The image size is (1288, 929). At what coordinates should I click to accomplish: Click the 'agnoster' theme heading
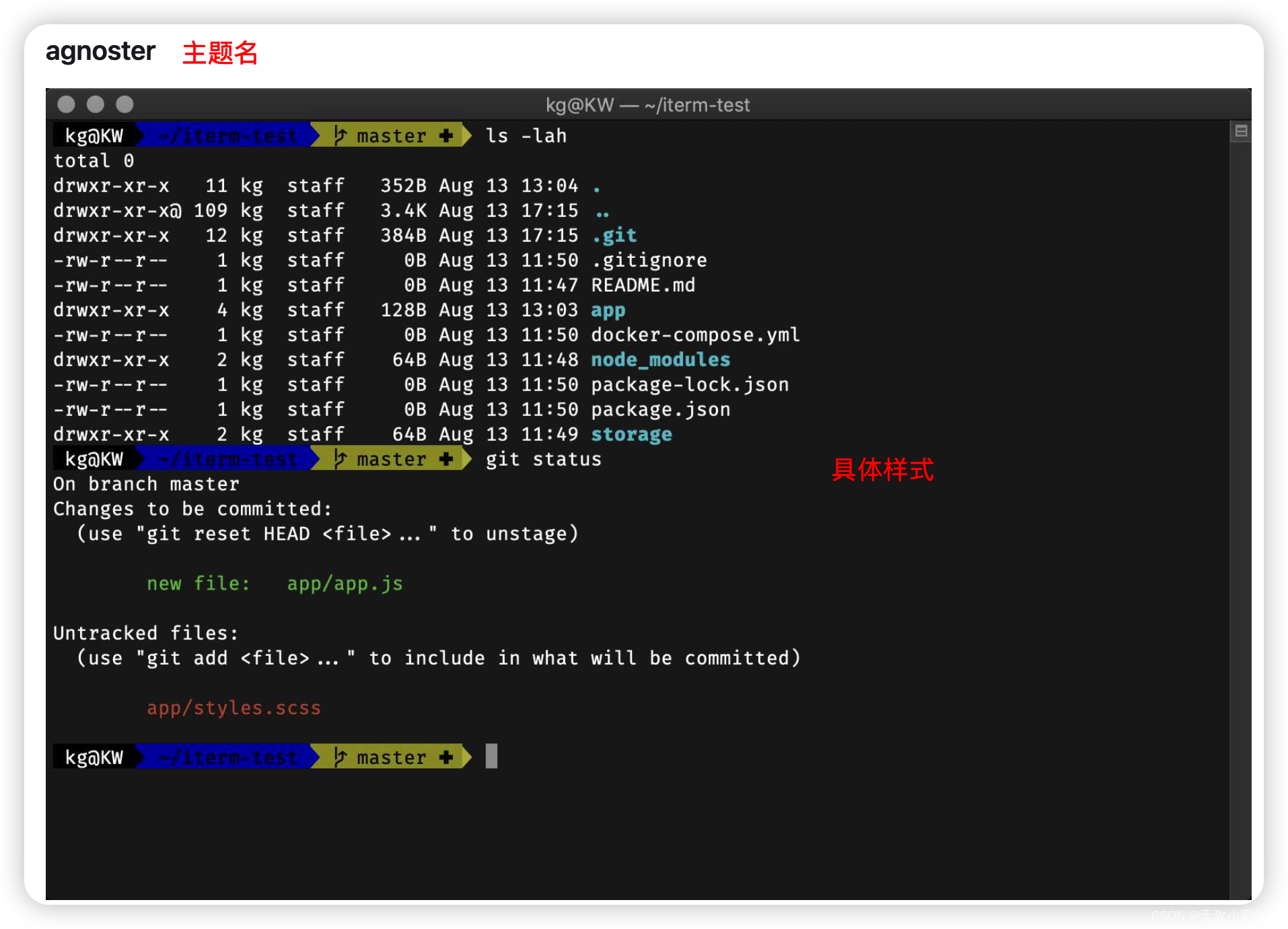[x=100, y=52]
